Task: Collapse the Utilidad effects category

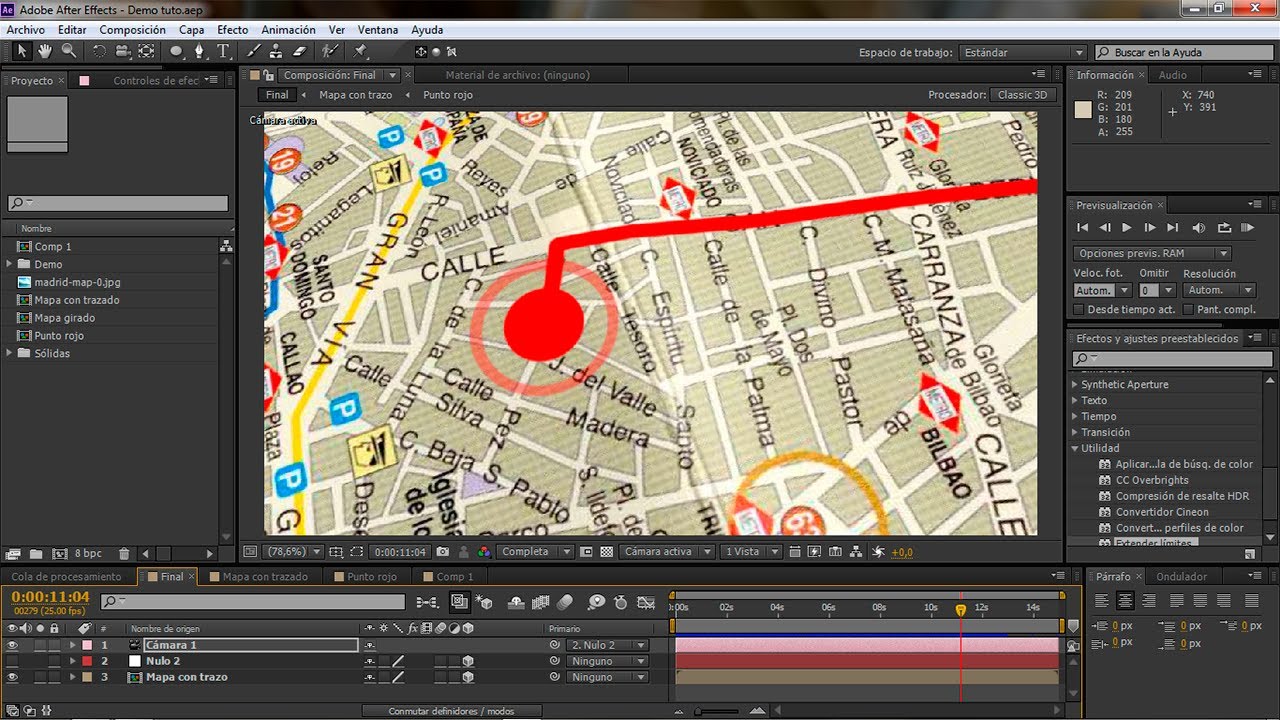Action: tap(1076, 448)
